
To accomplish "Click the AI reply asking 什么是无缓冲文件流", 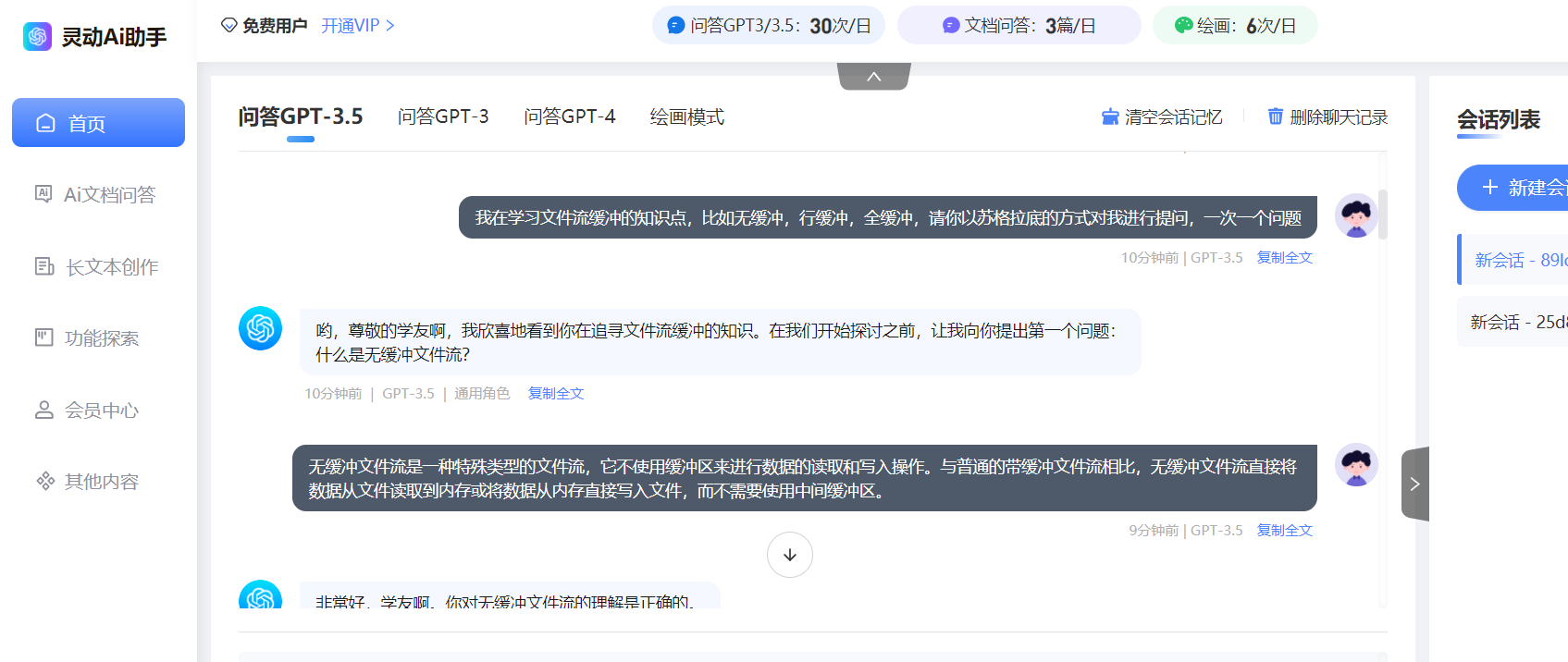I will pyautogui.click(x=720, y=342).
